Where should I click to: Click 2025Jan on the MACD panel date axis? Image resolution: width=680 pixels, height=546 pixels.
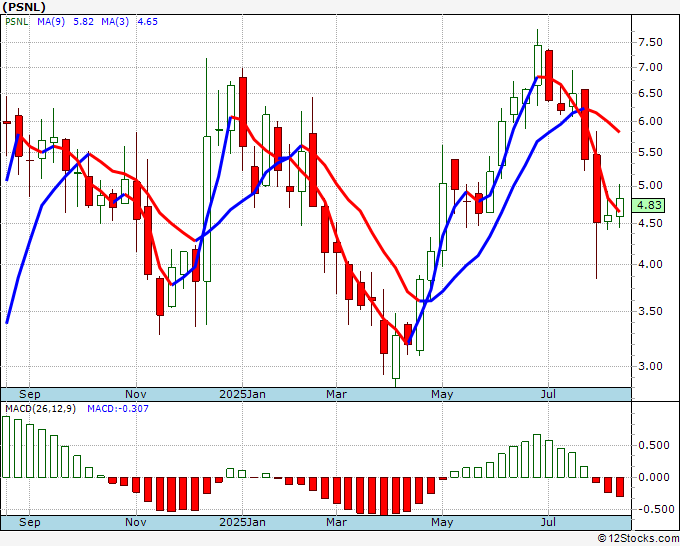click(x=242, y=523)
